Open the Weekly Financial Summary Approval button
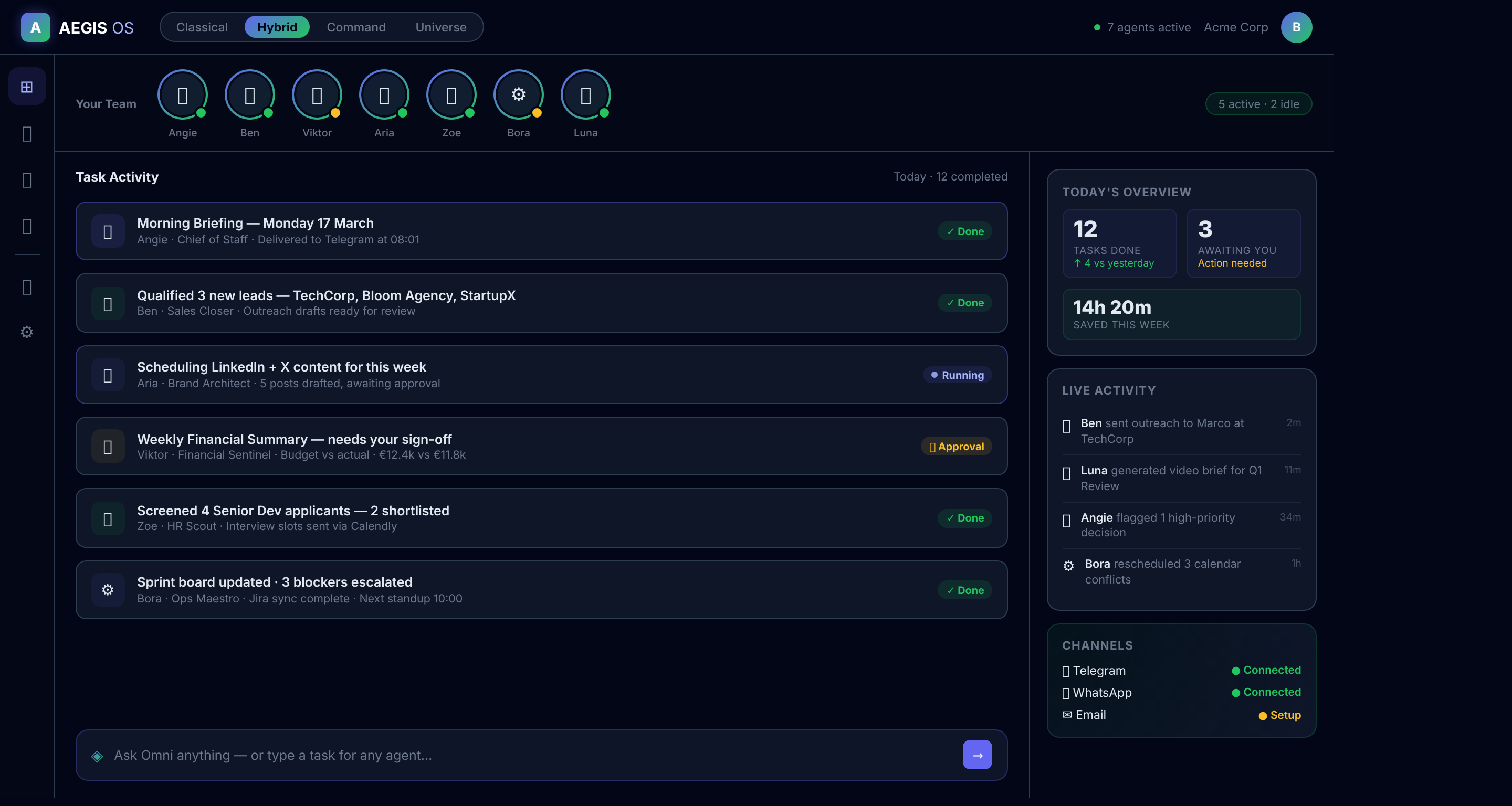The height and width of the screenshot is (806, 1512). click(956, 447)
